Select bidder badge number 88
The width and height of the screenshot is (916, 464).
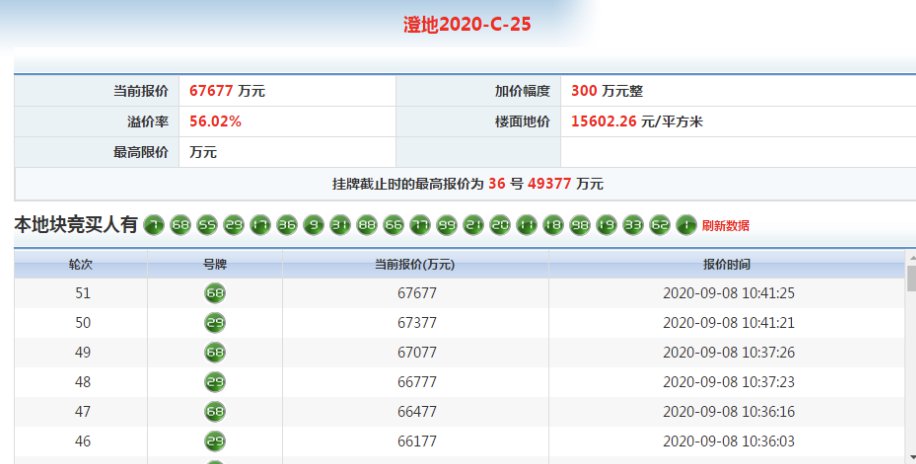366,225
